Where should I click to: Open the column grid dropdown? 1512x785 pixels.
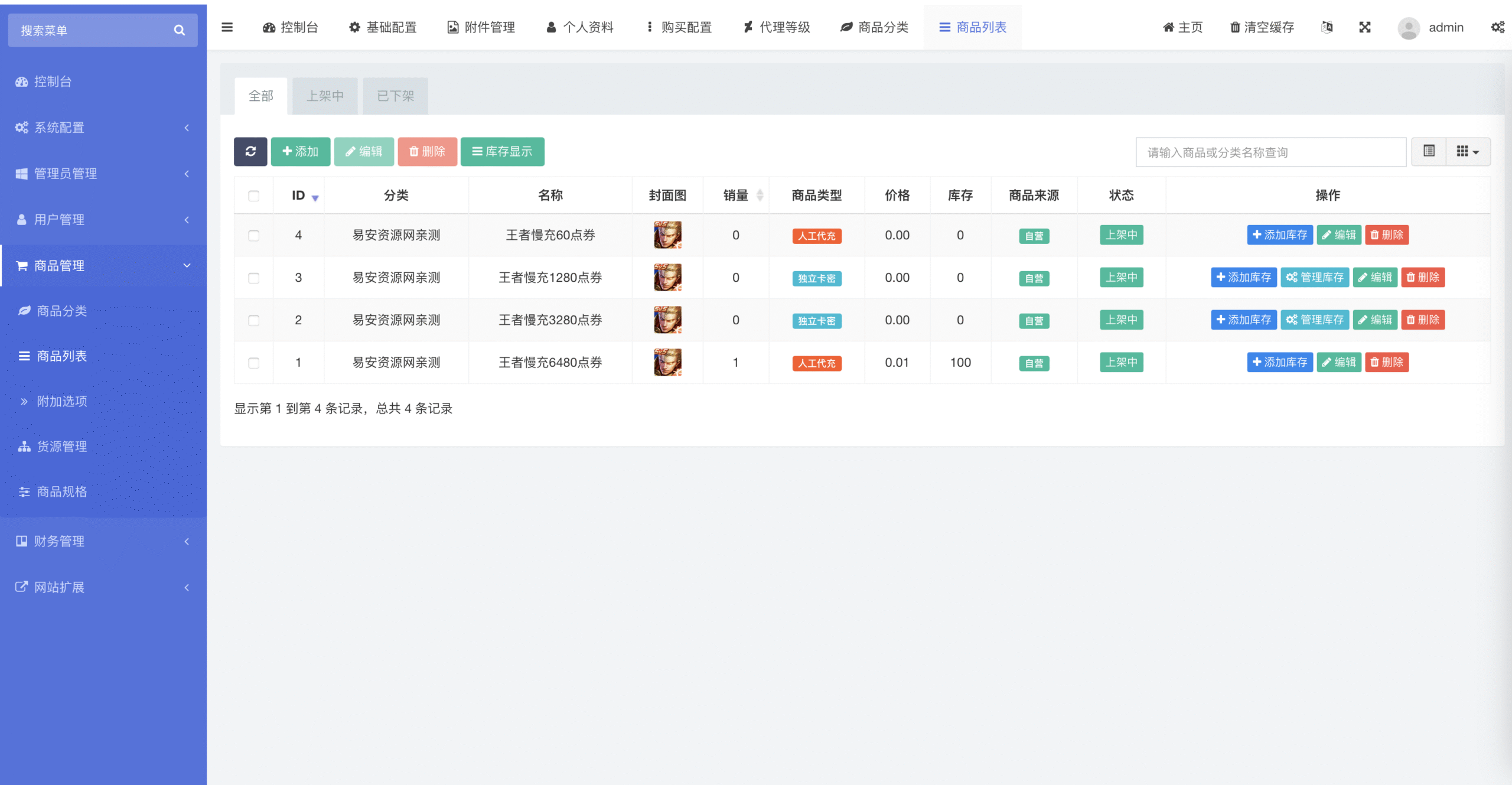click(1468, 152)
